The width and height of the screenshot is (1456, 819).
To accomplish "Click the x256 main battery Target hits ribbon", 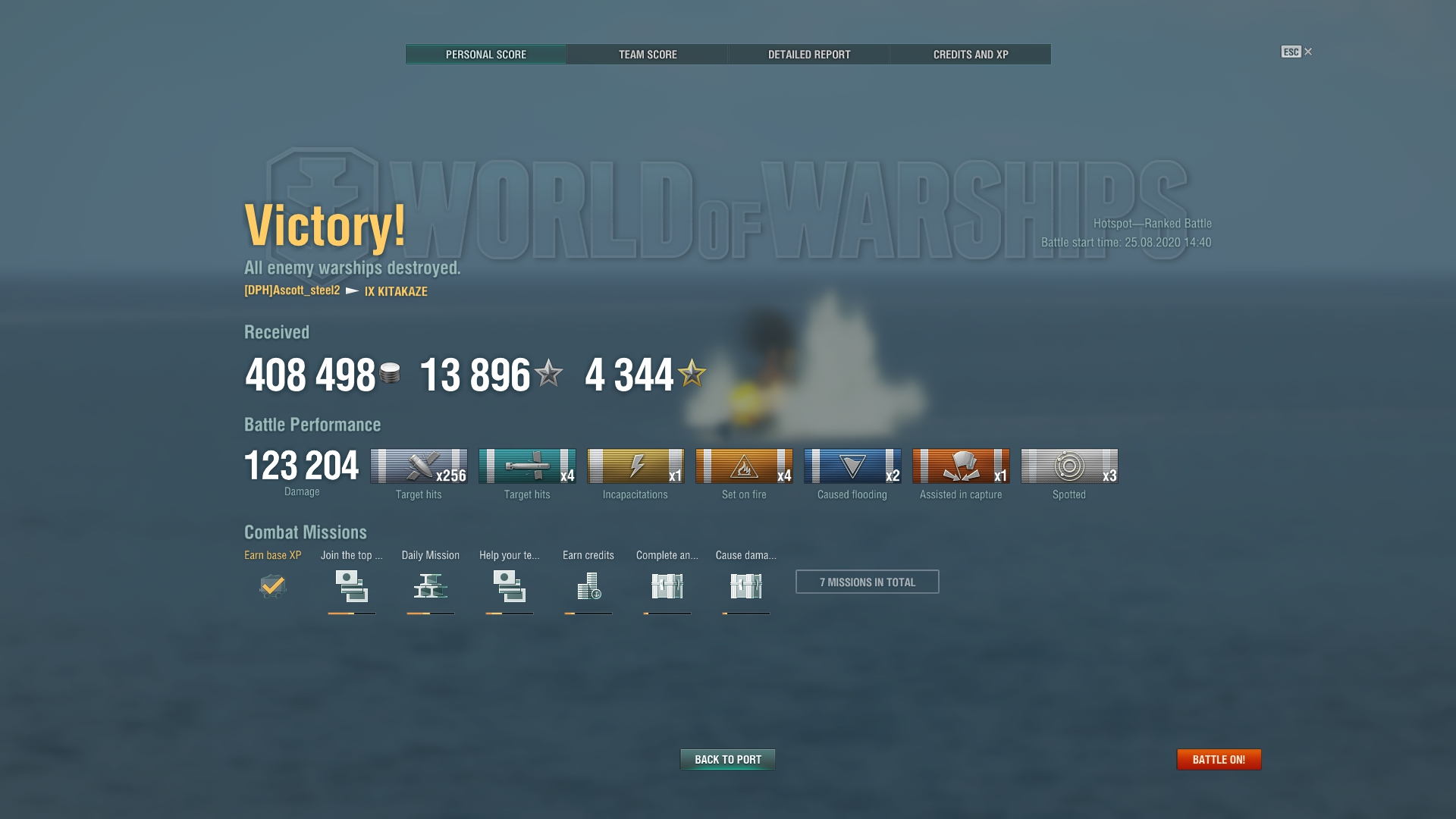I will point(419,466).
